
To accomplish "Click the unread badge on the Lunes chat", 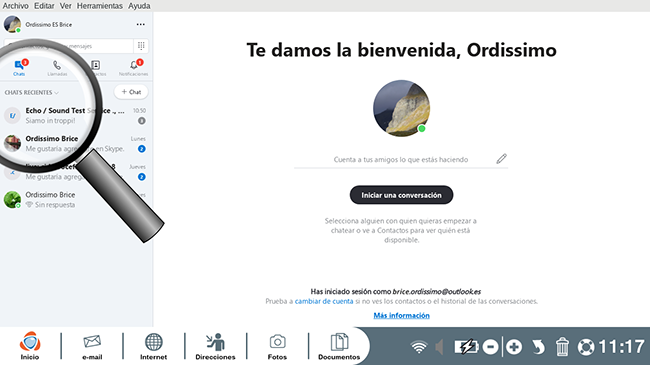I will (x=141, y=149).
